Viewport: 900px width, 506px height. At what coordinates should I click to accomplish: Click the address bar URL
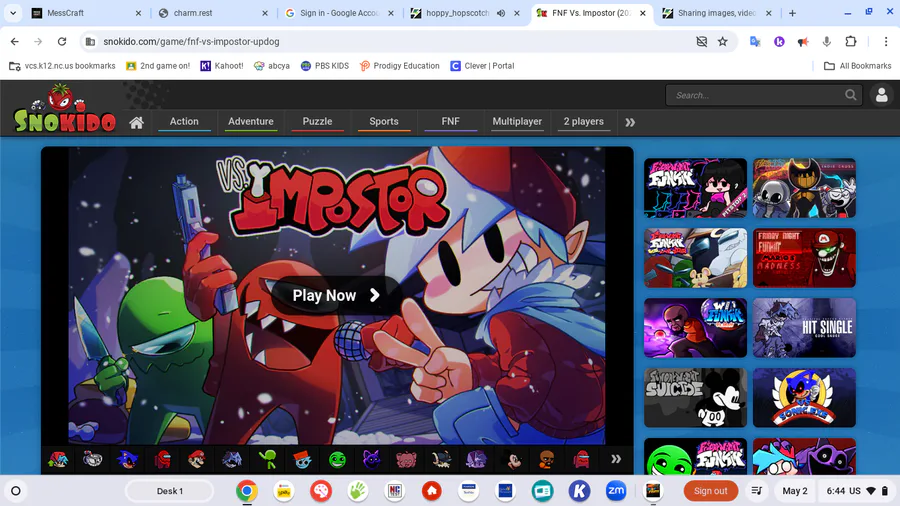(x=191, y=41)
